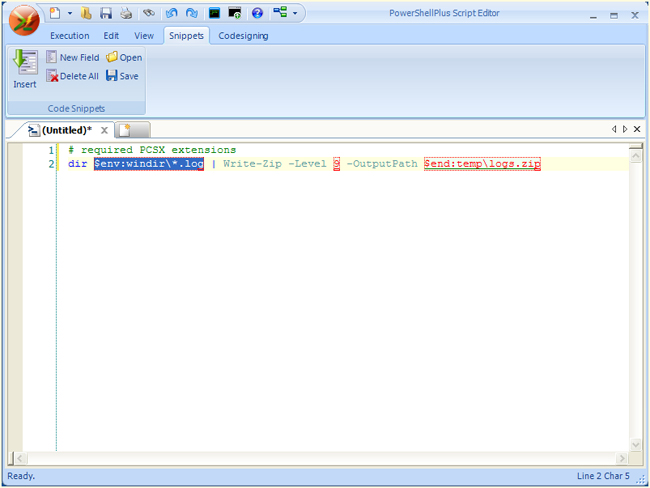Minimize the PowerShellPlus Script Editor window
This screenshot has width=650, height=488.
tap(593, 16)
